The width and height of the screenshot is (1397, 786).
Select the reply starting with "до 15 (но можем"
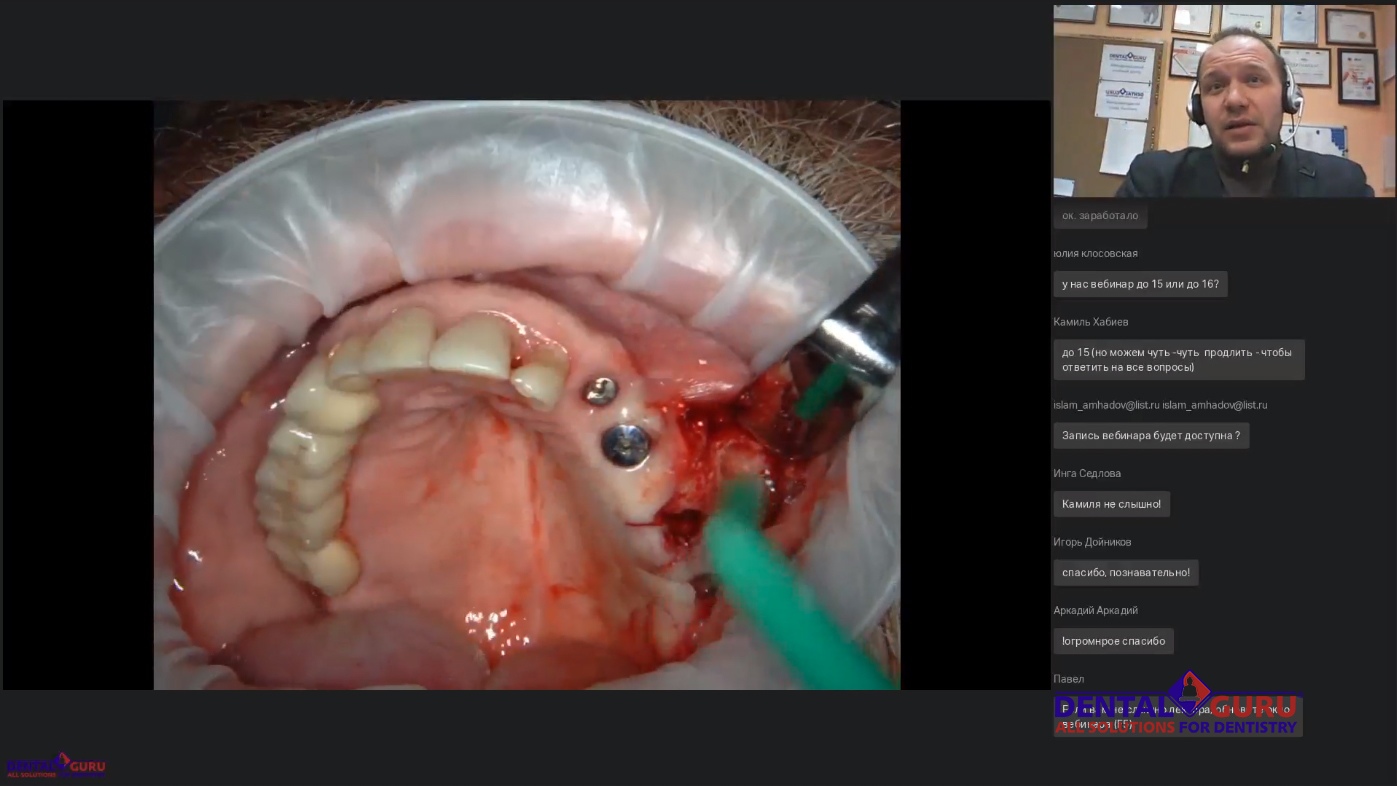(x=1178, y=360)
